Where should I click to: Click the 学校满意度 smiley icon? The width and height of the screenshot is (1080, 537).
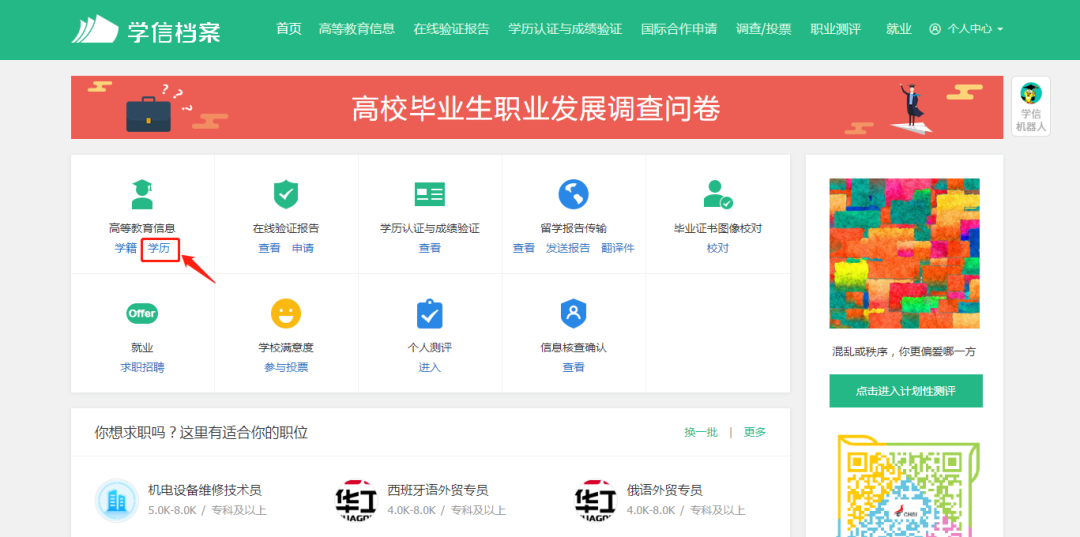click(x=286, y=313)
